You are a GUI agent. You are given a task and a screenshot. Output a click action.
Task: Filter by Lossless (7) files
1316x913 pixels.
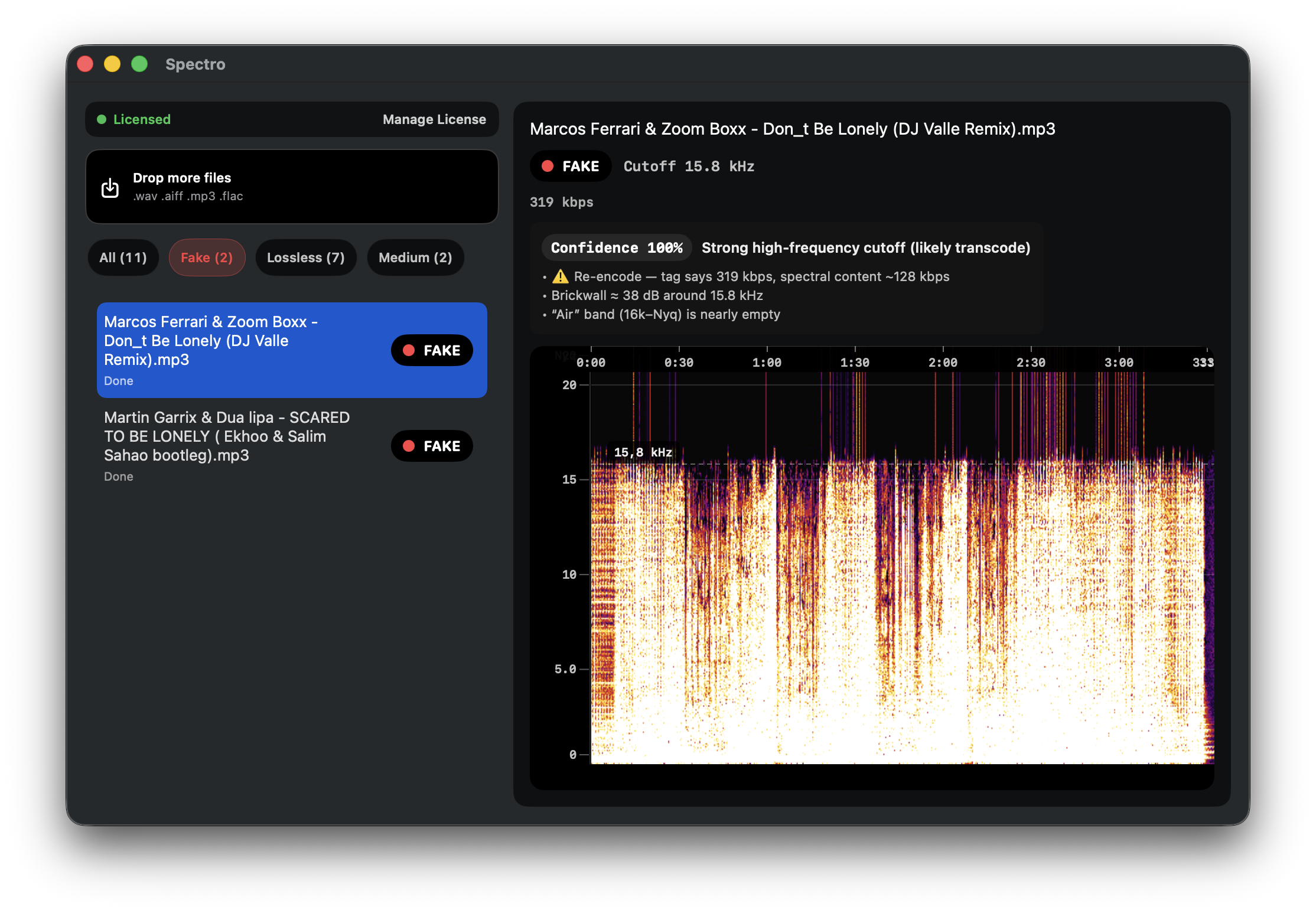[x=305, y=257]
